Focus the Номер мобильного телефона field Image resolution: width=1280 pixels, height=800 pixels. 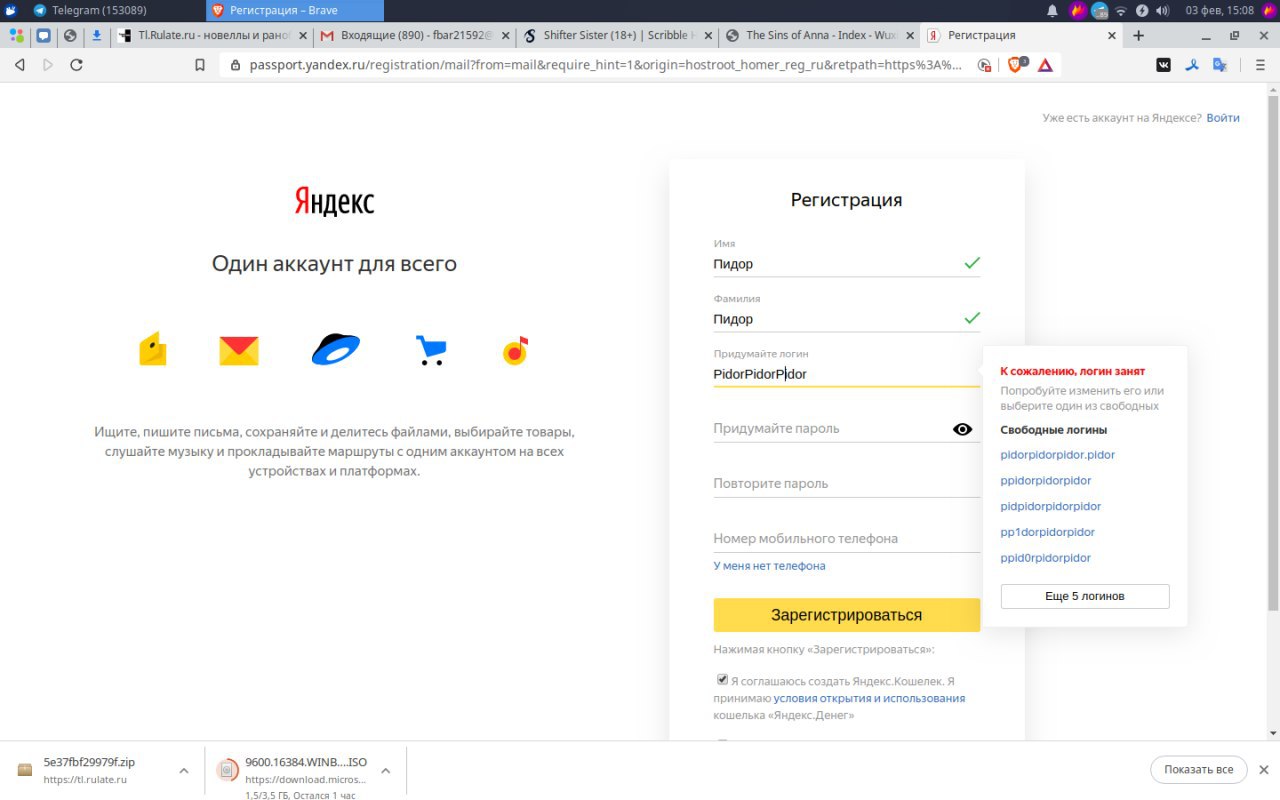(846, 539)
